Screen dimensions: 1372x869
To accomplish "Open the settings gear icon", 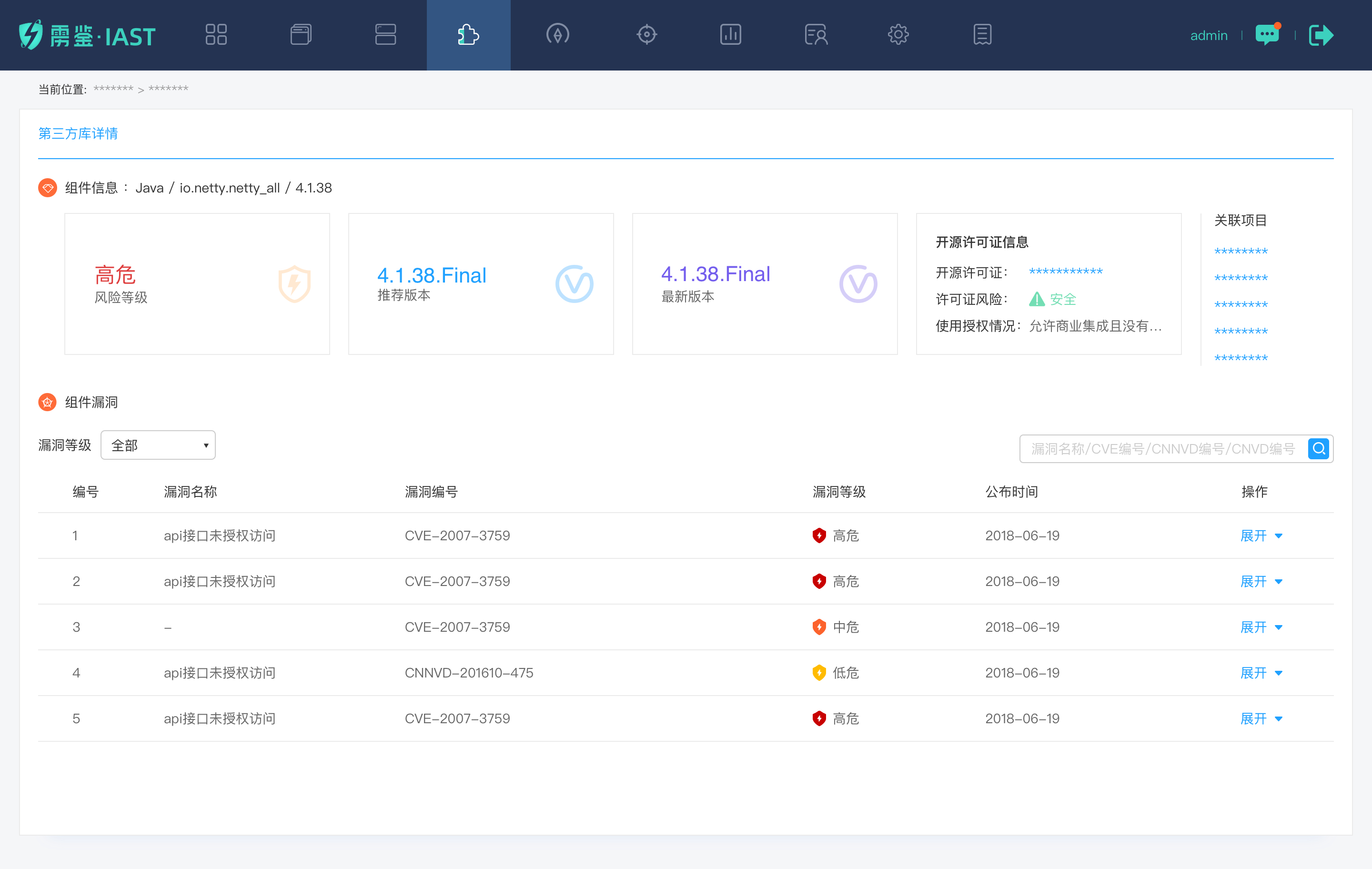I will (x=898, y=35).
